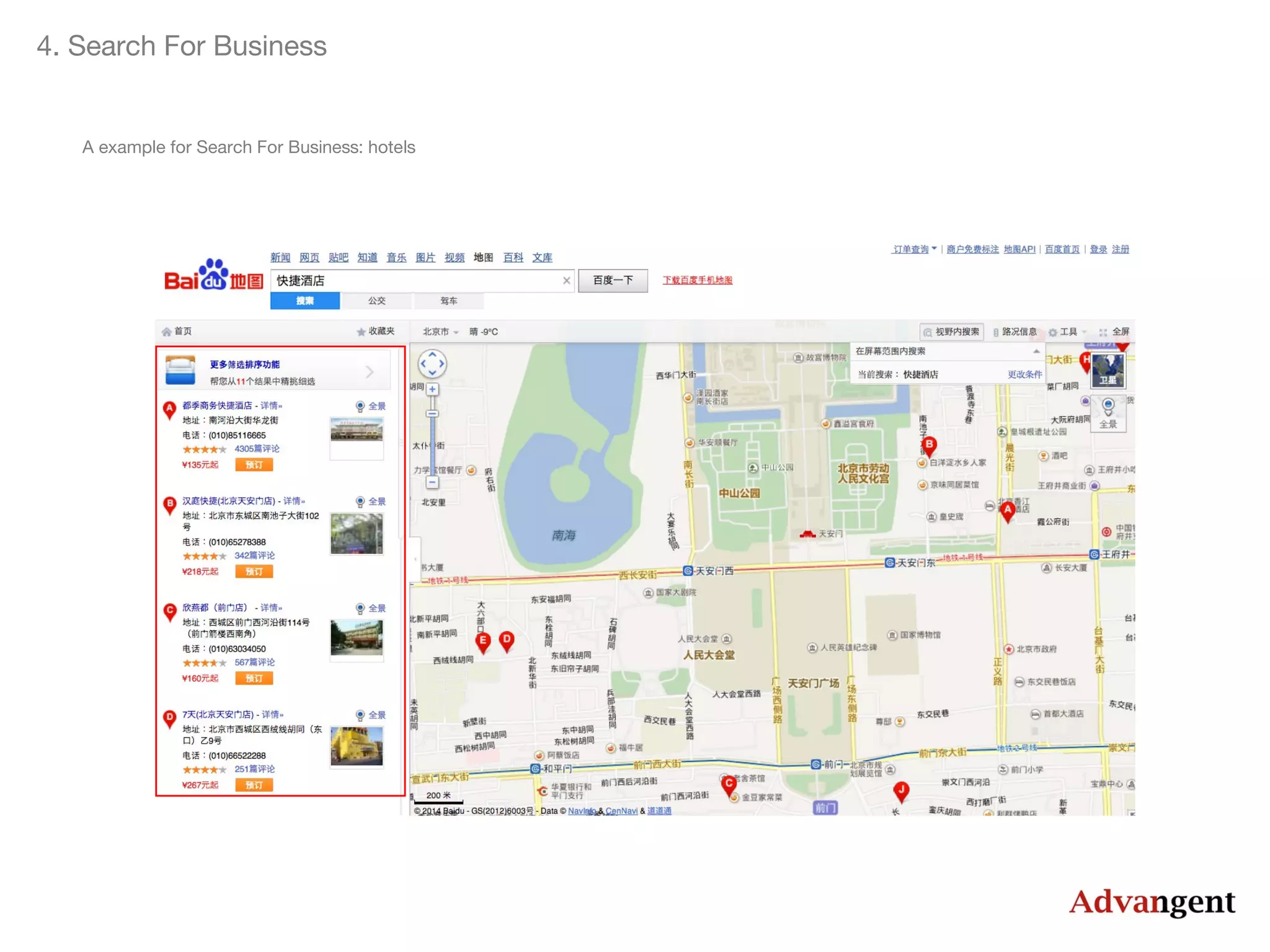This screenshot has width=1270, height=952.
Task: Switch to the 驾车 tab
Action: (448, 301)
